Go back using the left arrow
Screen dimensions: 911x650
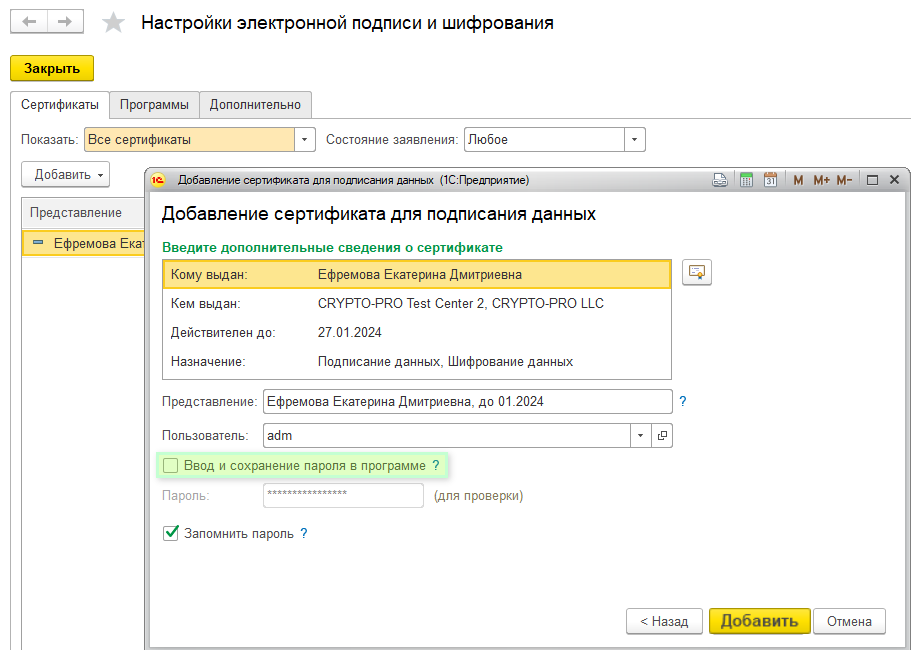point(30,22)
